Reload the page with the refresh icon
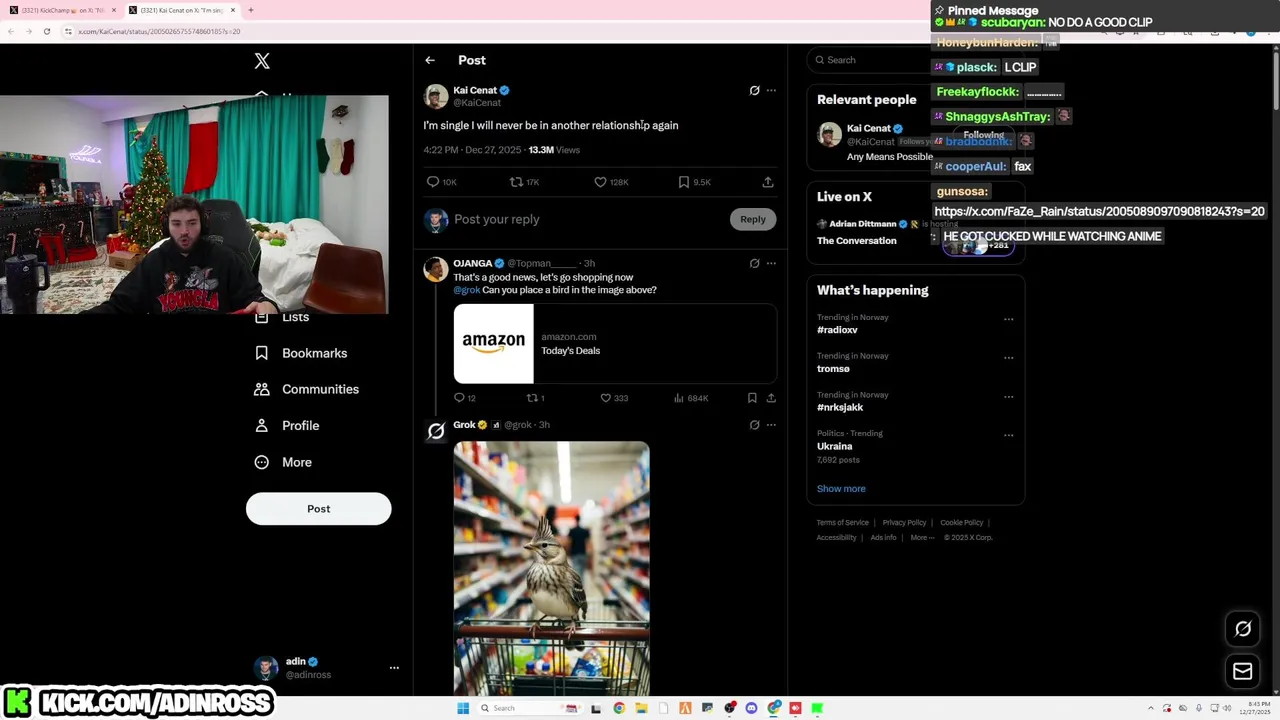This screenshot has width=1280, height=720. click(x=46, y=31)
